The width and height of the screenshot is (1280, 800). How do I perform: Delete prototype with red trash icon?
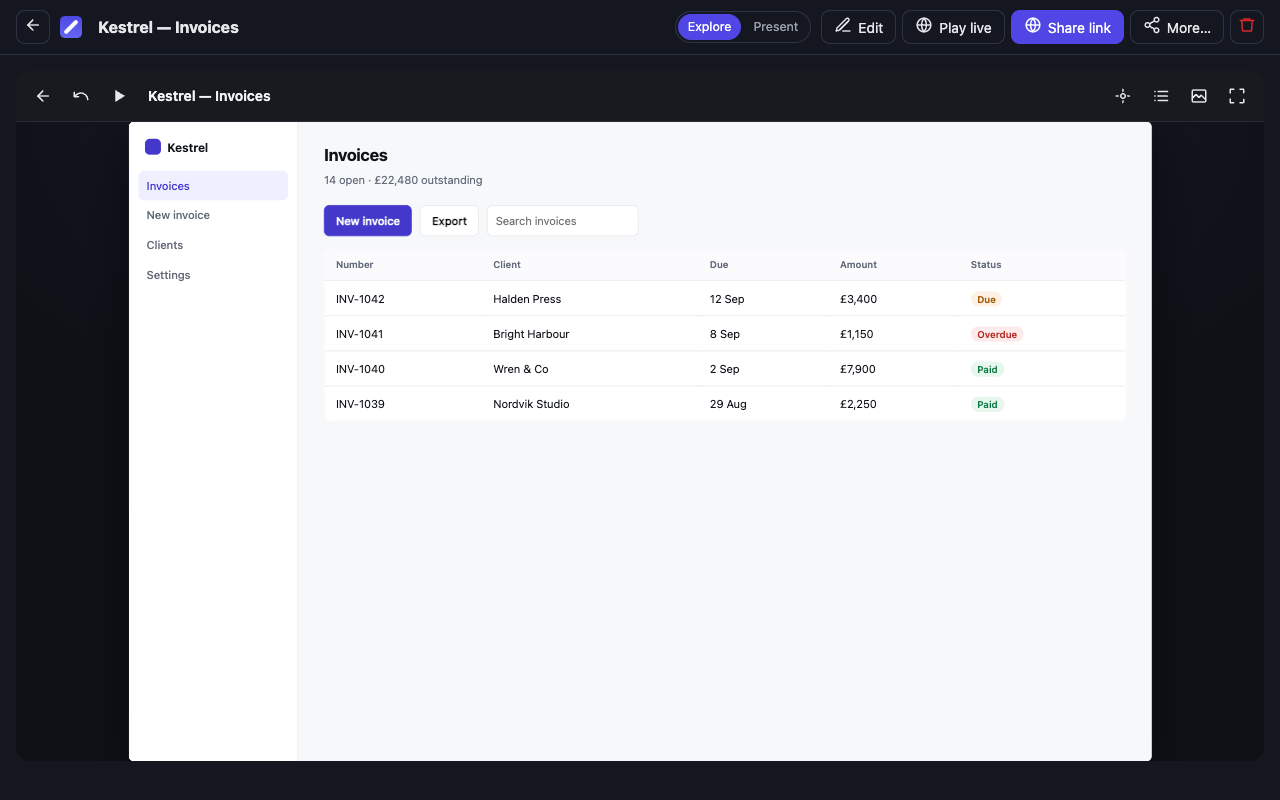pos(1246,27)
